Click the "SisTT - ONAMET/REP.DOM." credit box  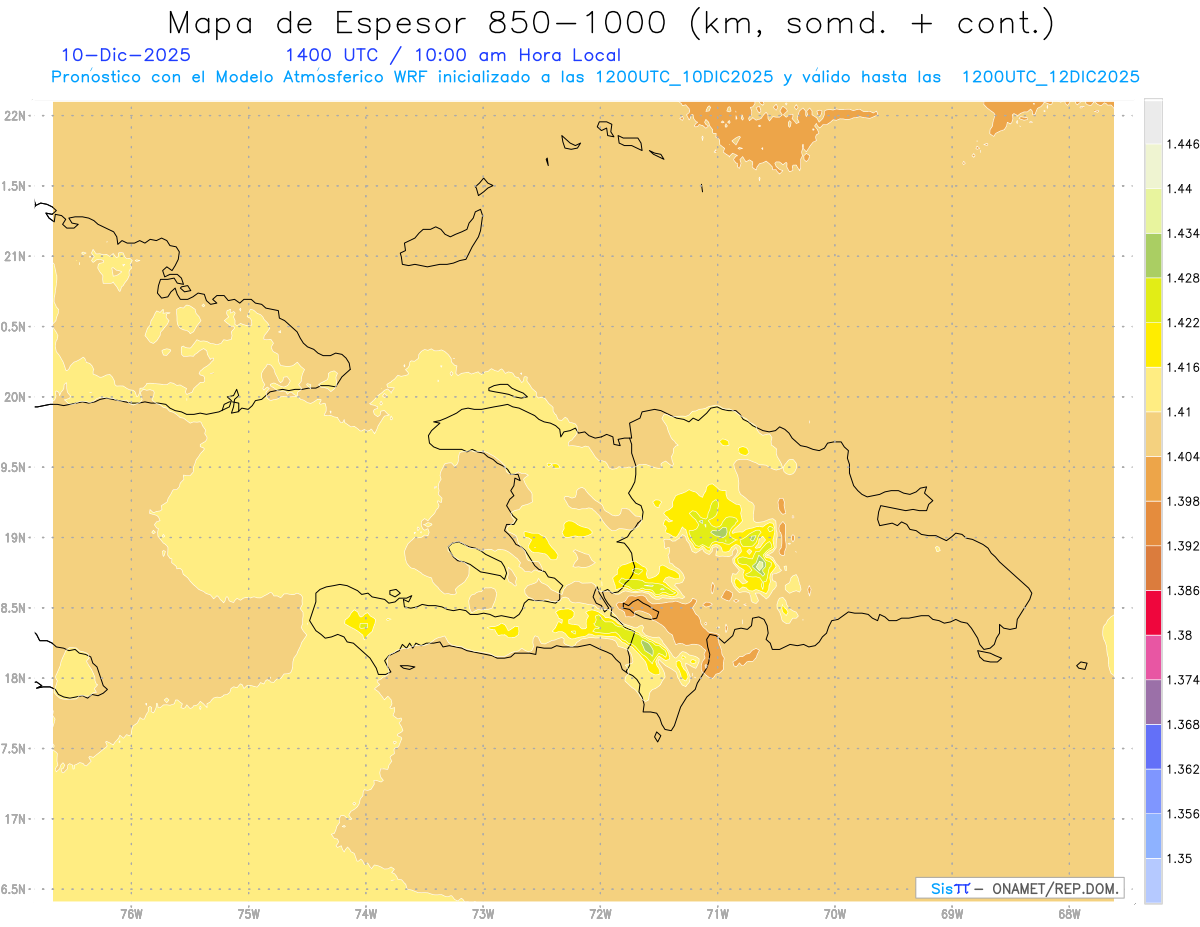click(1020, 888)
